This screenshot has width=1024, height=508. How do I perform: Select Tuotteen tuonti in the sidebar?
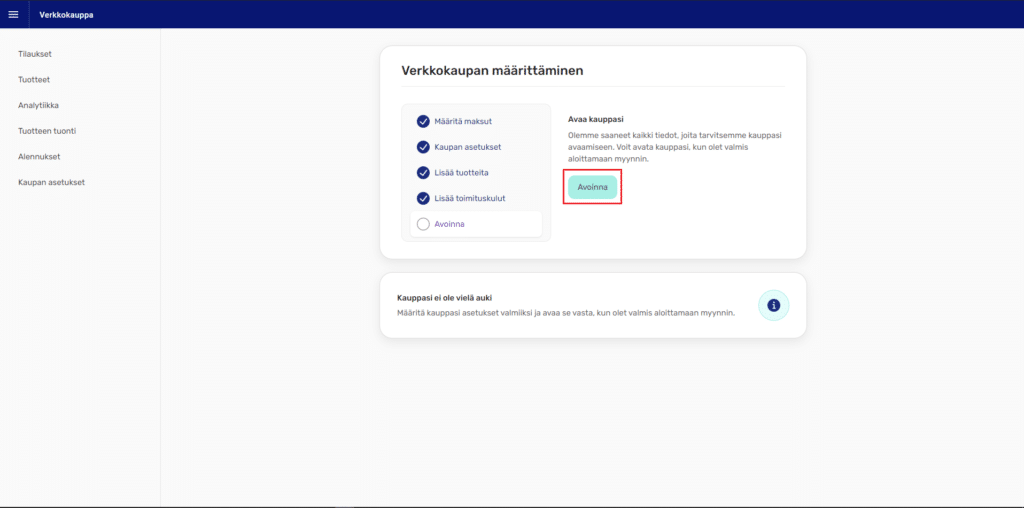tap(47, 131)
